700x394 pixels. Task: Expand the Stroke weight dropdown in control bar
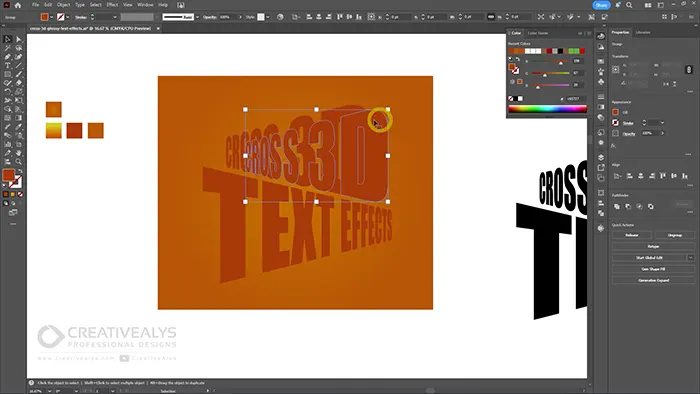[x=115, y=17]
